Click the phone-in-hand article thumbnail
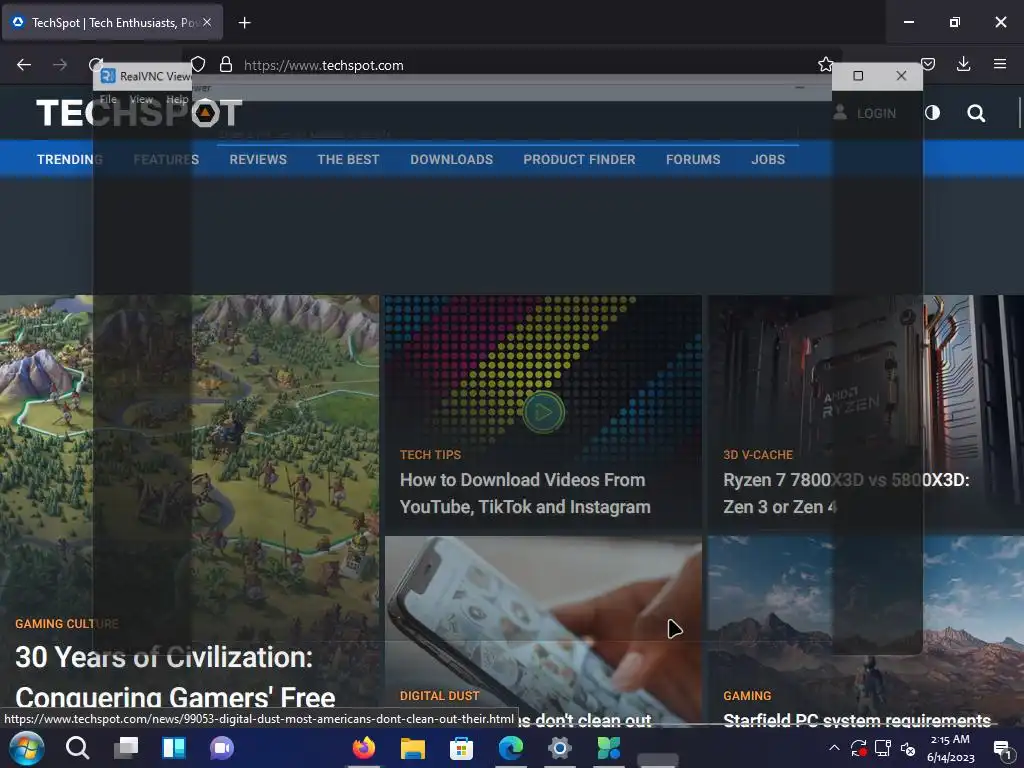Screen dimensions: 1024x768 pos(543,611)
